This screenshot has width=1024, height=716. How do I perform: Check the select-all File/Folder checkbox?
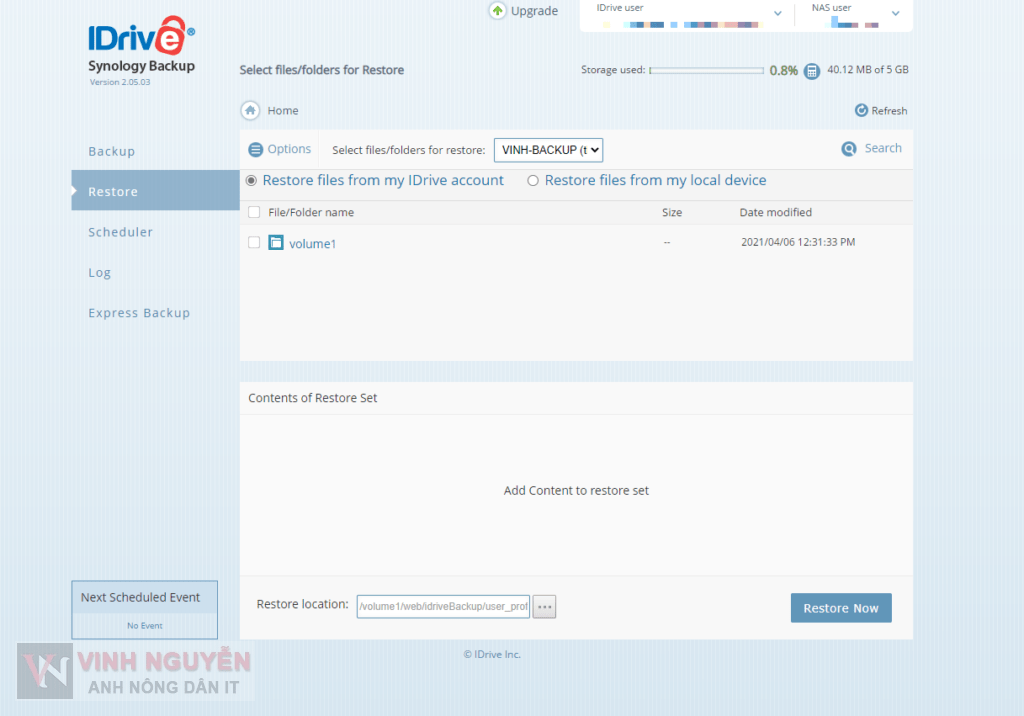(x=254, y=212)
